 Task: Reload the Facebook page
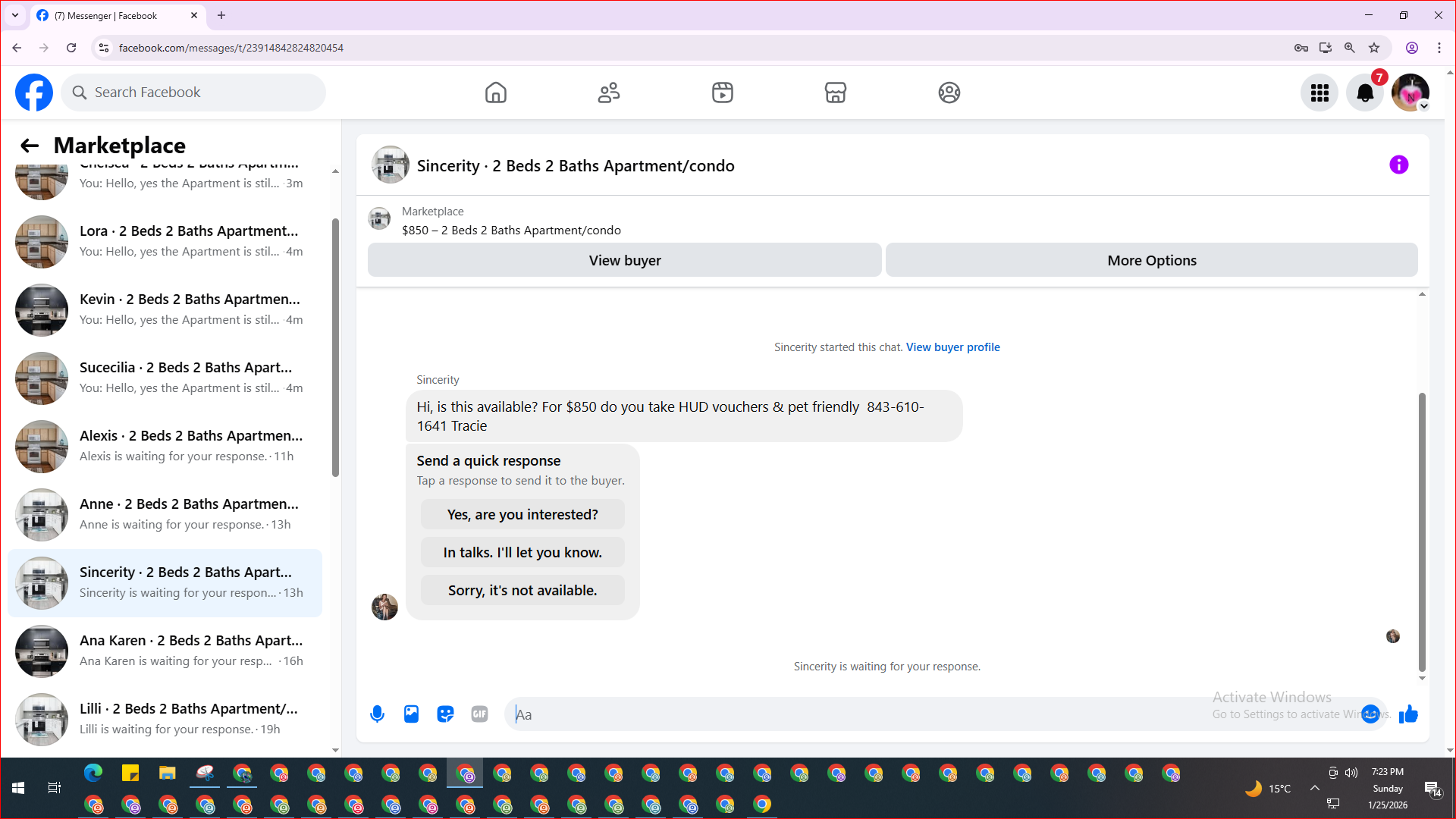click(71, 48)
